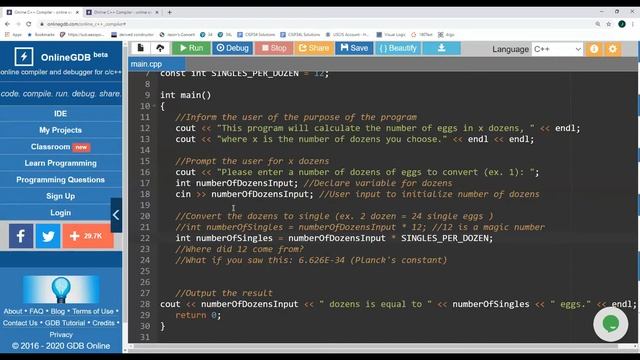Click the zoom magnifier icon in address bar

click(598, 24)
